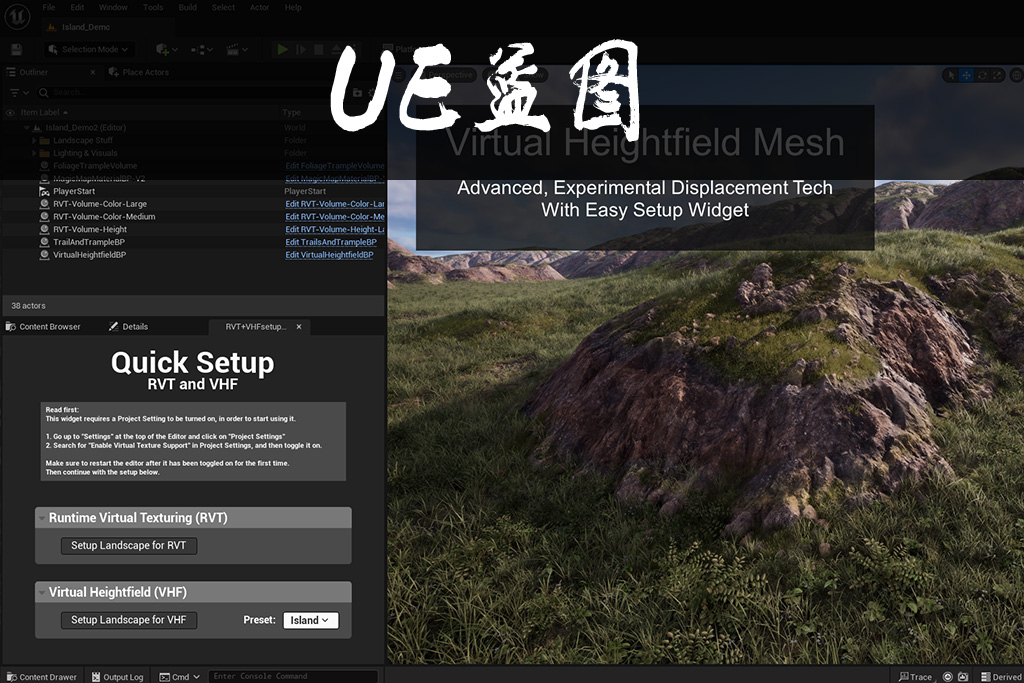Select the viewport select-objects cursor tool
Screen dimensions: 1024x683
coord(951,75)
